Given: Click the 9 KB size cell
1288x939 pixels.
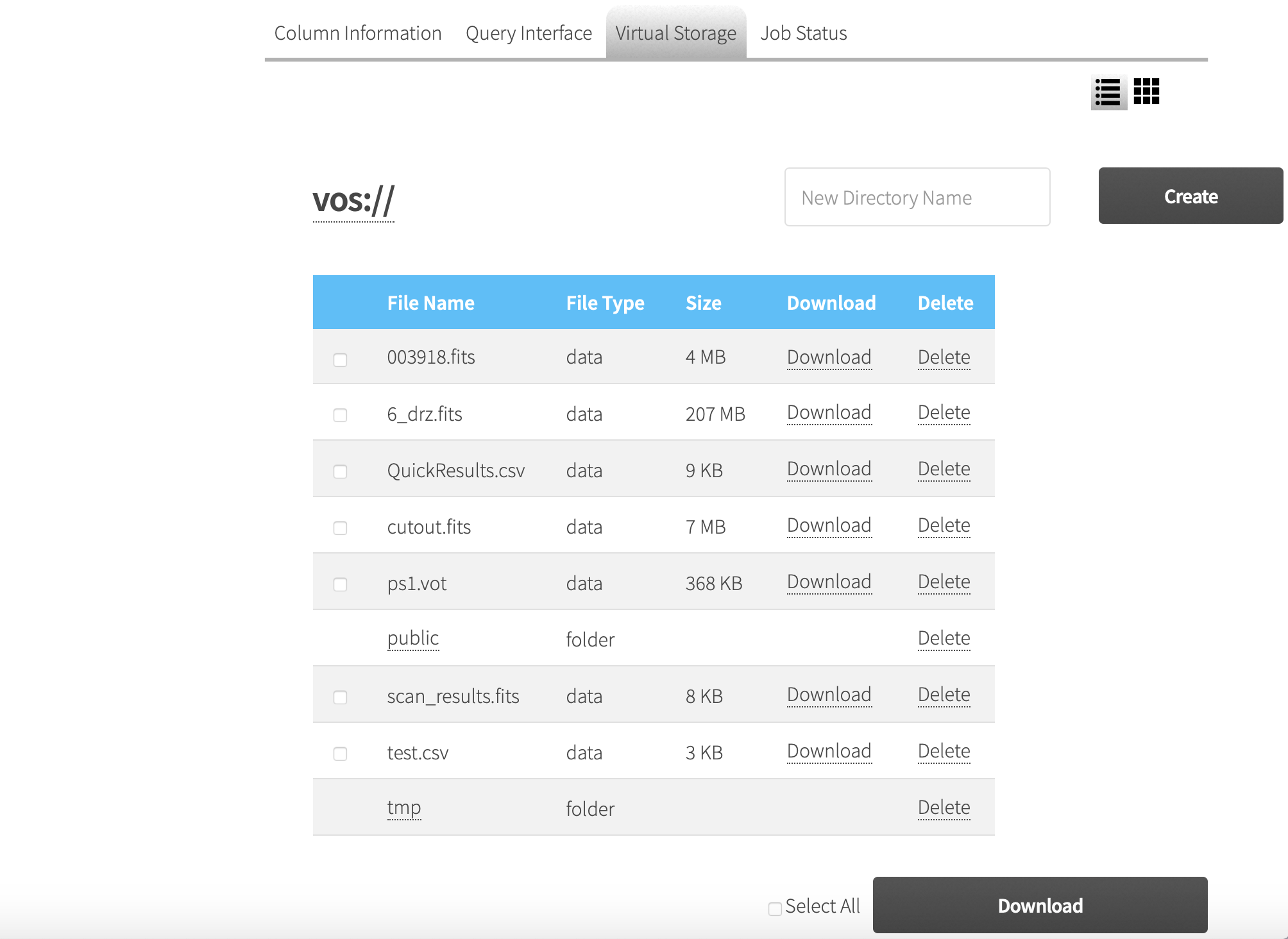Looking at the screenshot, I should 704,470.
